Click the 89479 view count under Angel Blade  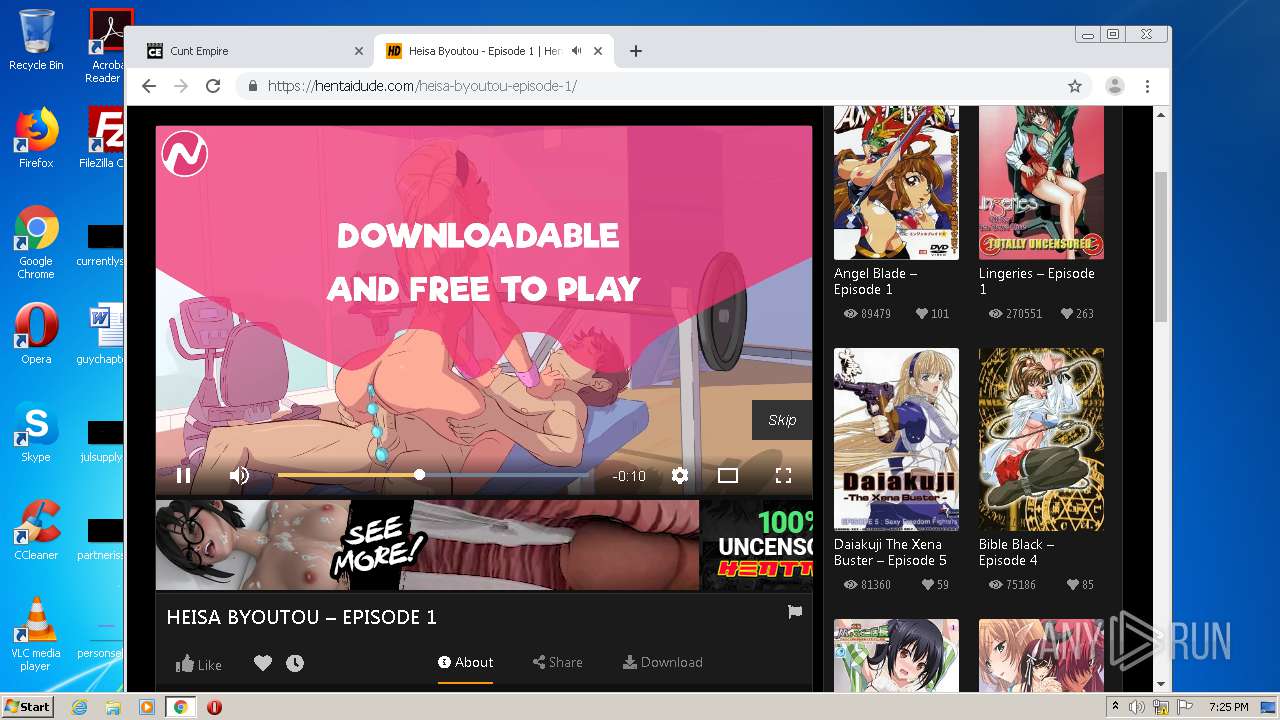click(867, 314)
